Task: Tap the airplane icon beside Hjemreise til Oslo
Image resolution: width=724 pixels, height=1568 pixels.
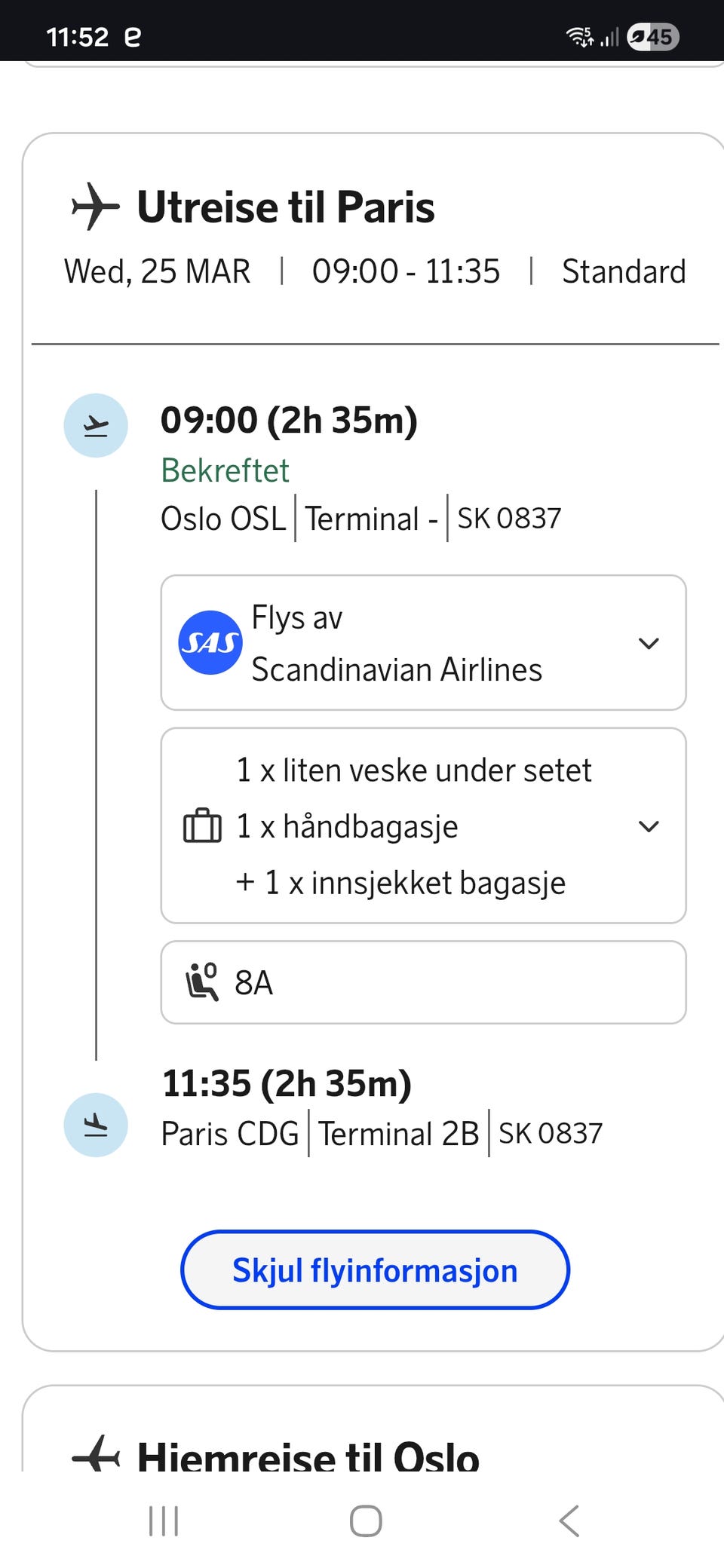Action: pyautogui.click(x=95, y=1455)
